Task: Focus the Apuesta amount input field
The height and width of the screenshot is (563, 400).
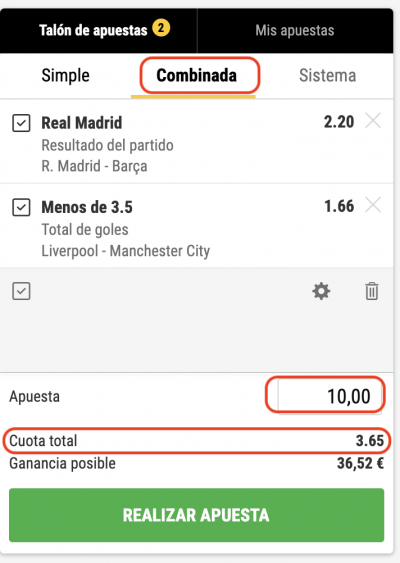Action: coord(330,396)
